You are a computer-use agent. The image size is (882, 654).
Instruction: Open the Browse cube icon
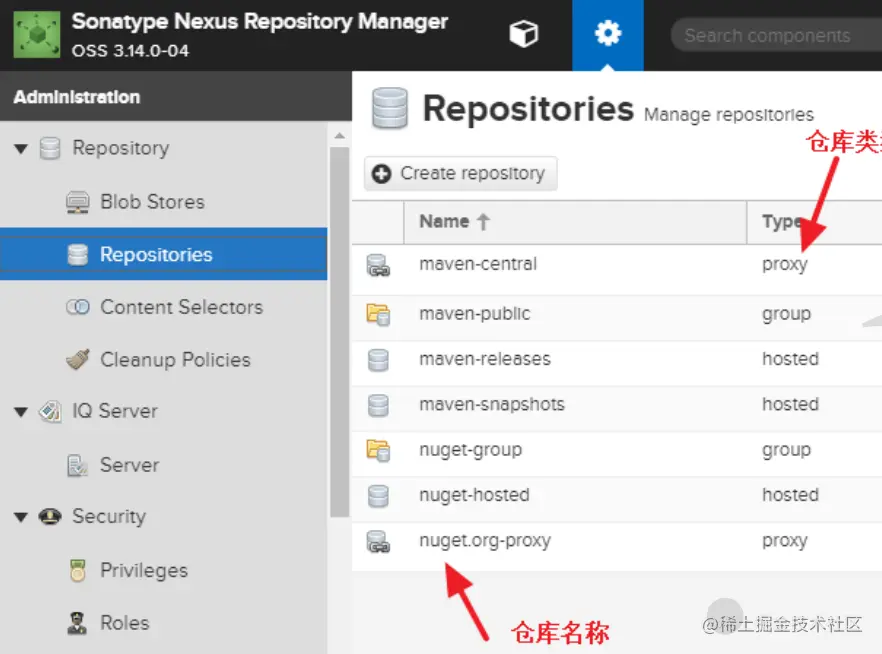(524, 34)
